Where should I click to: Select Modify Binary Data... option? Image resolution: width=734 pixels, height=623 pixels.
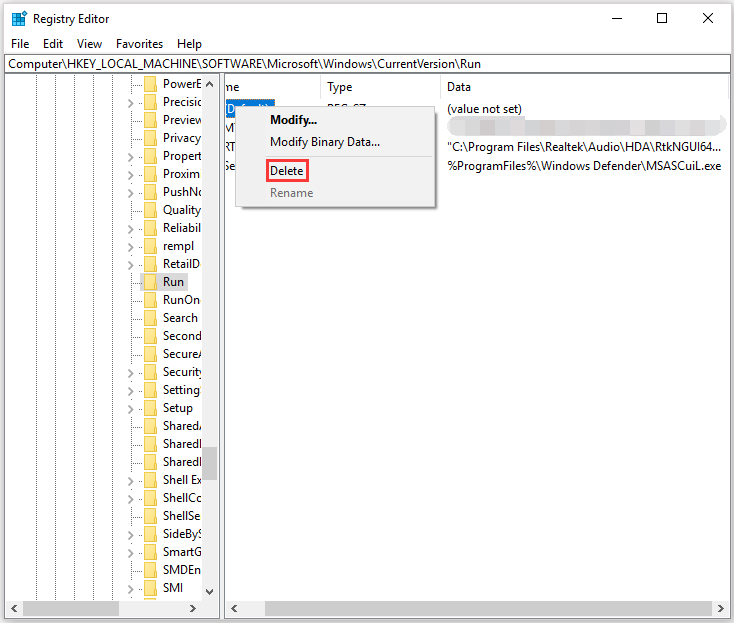tap(324, 142)
